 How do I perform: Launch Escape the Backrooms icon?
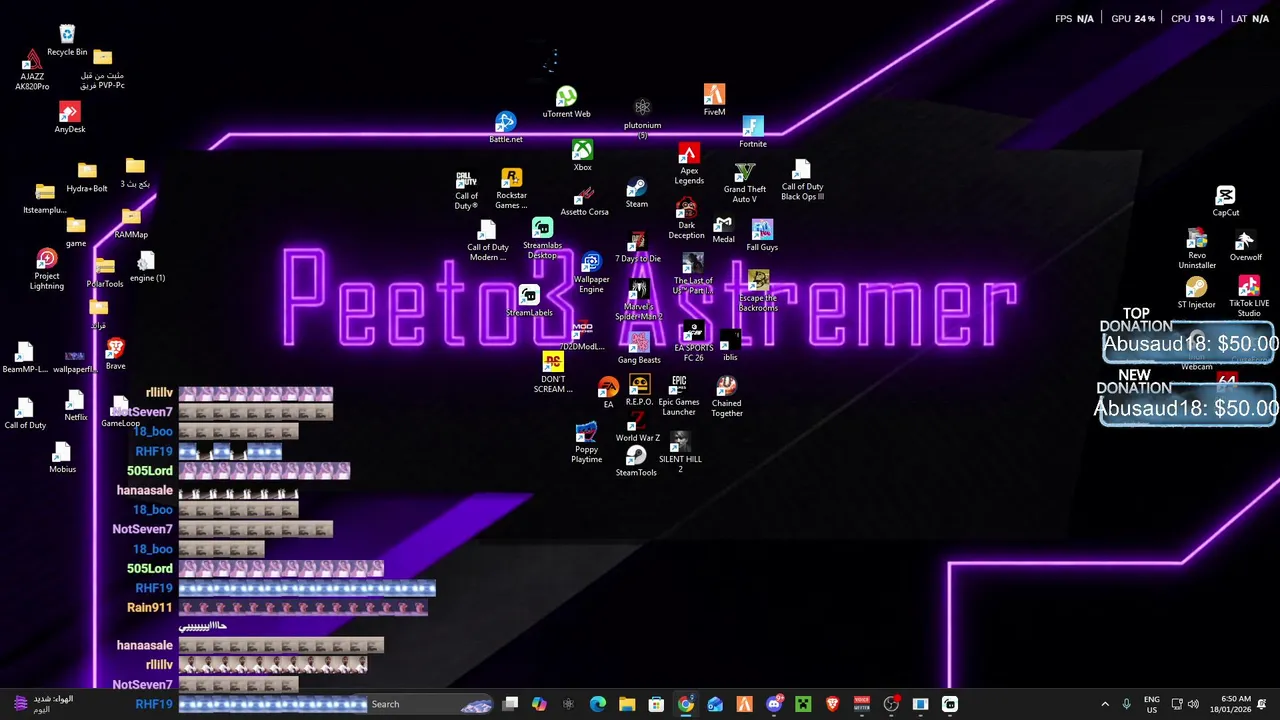coord(758,291)
